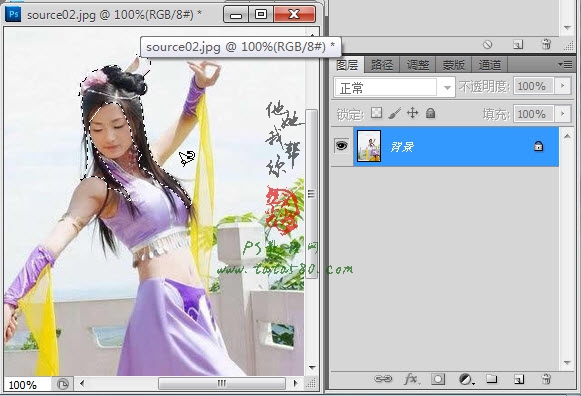Select the 背景 layer thumbnail
The image size is (581, 396).
(x=369, y=146)
